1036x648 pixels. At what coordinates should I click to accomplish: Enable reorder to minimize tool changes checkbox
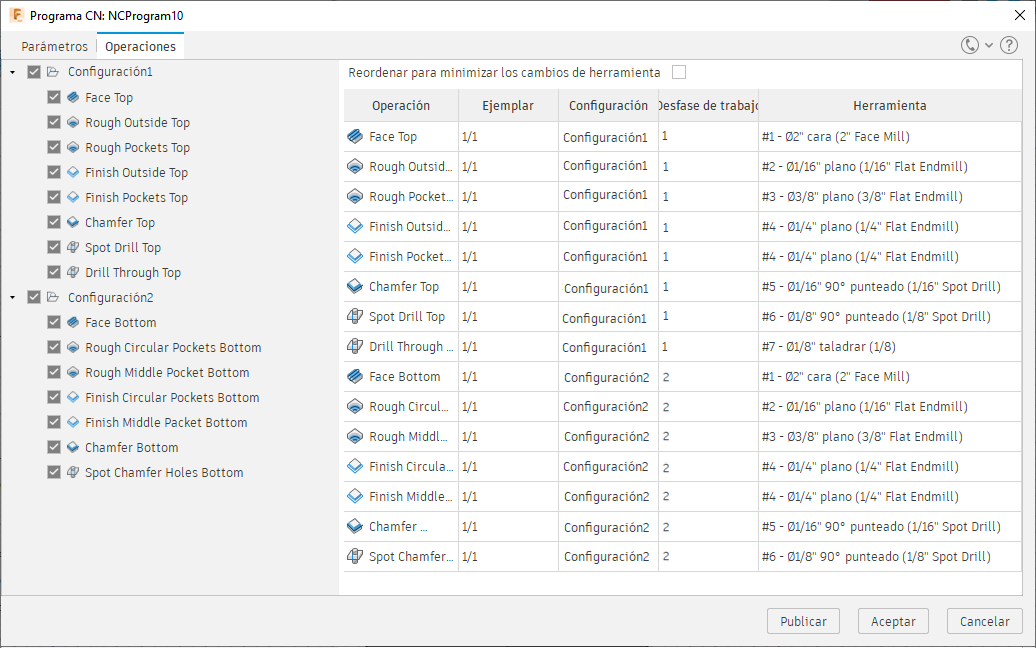pyautogui.click(x=679, y=72)
